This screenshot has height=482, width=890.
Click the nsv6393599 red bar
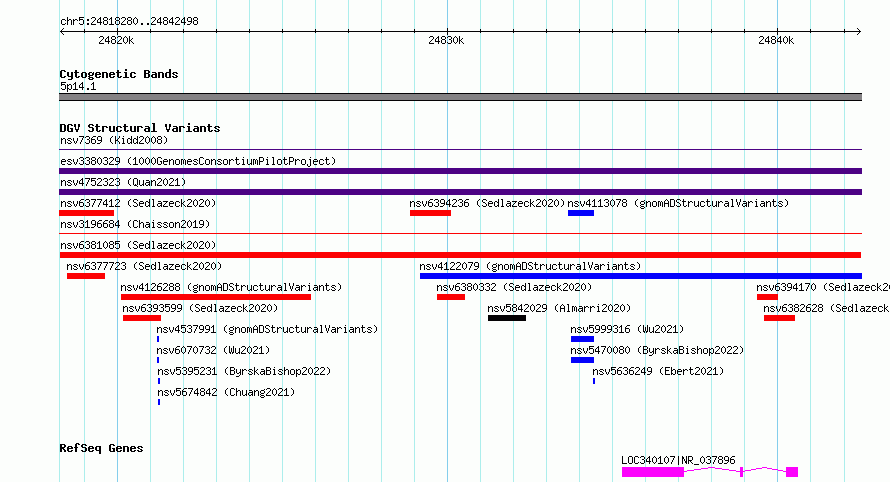[x=142, y=318]
